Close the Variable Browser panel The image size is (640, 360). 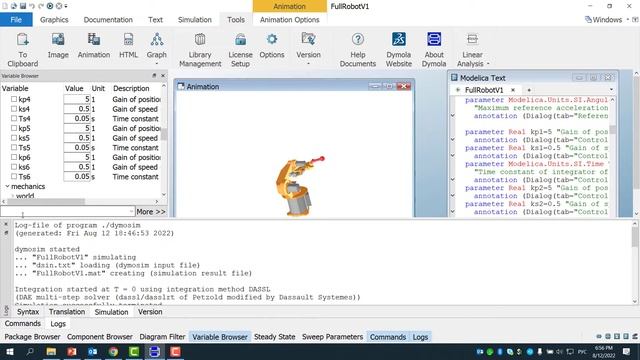pos(163,76)
